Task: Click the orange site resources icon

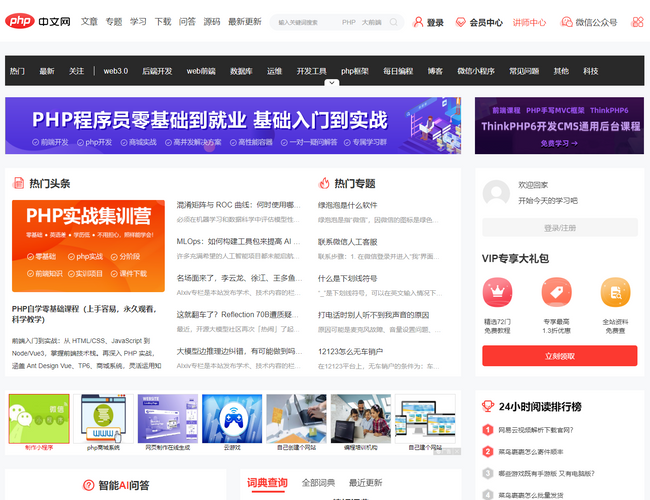Action: (x=615, y=293)
